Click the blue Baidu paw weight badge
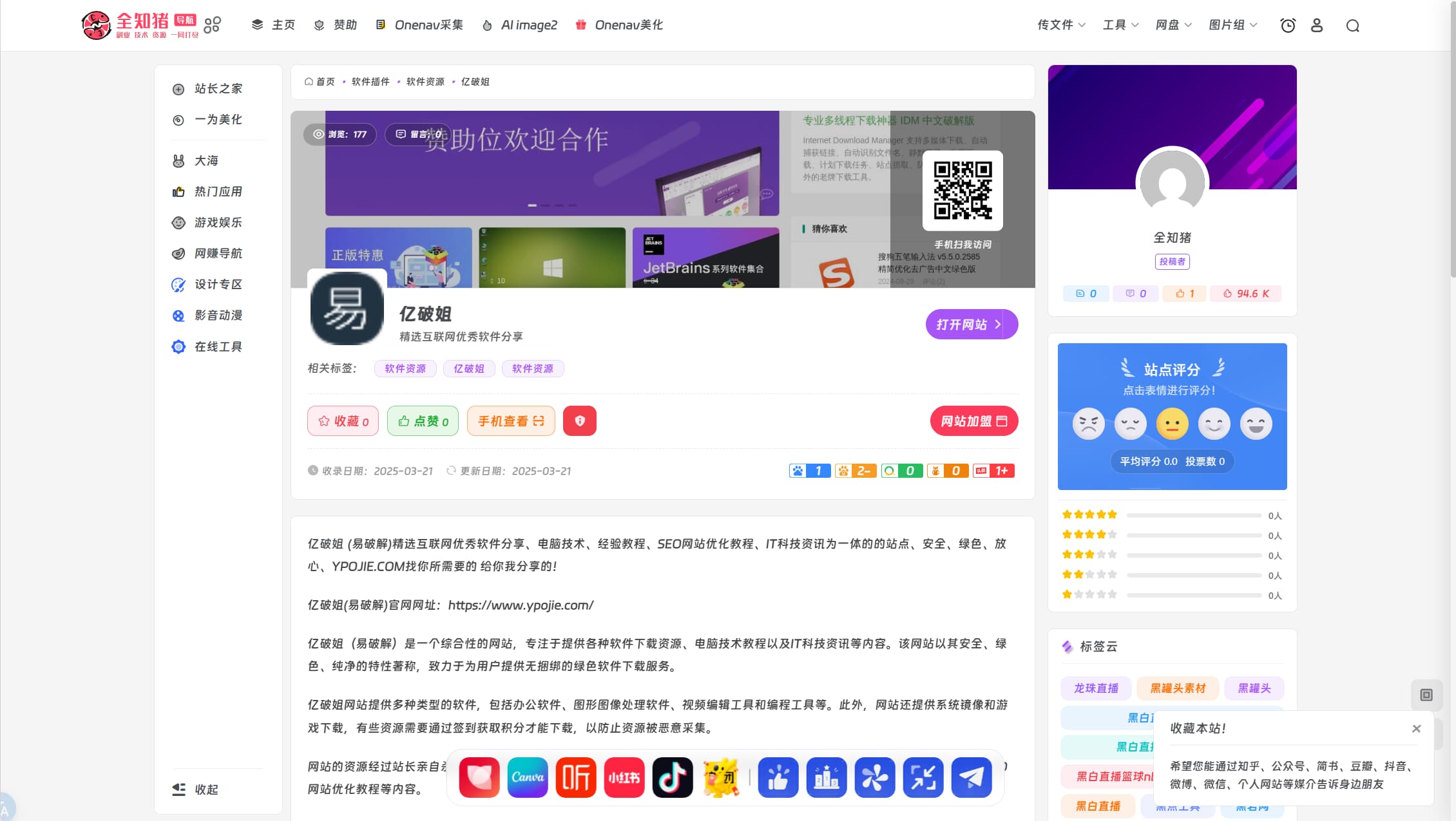Screen dimensions: 1456x821 pyautogui.click(x=810, y=471)
